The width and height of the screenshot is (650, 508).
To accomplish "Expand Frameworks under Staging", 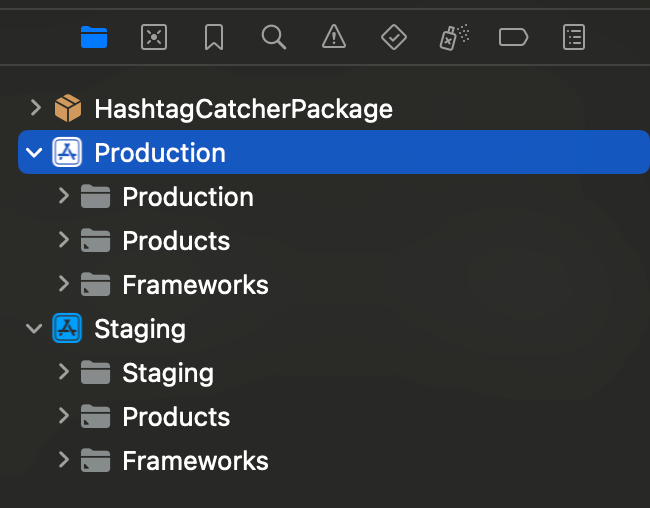I will coord(64,460).
